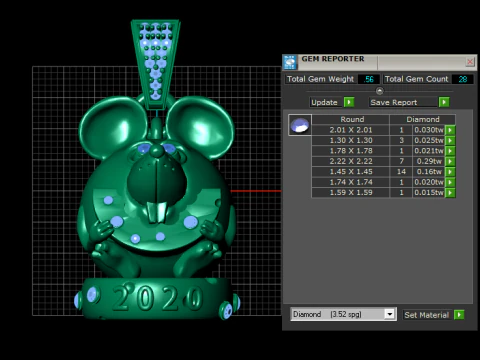The image size is (480, 360).
Task: Click the quantity 3 cell
Action: click(401, 140)
